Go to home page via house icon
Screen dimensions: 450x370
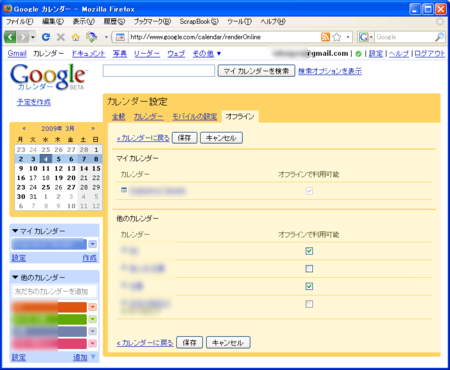point(76,37)
